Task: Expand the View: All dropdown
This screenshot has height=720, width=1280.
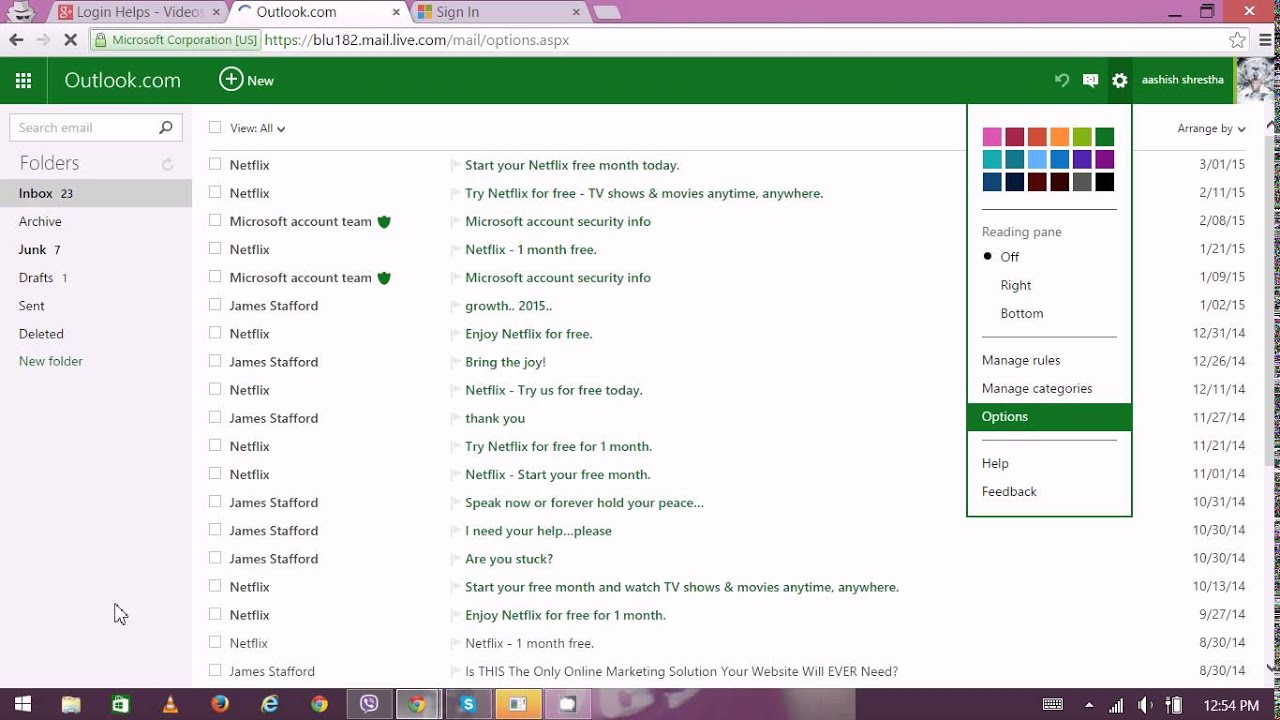Action: coord(258,128)
